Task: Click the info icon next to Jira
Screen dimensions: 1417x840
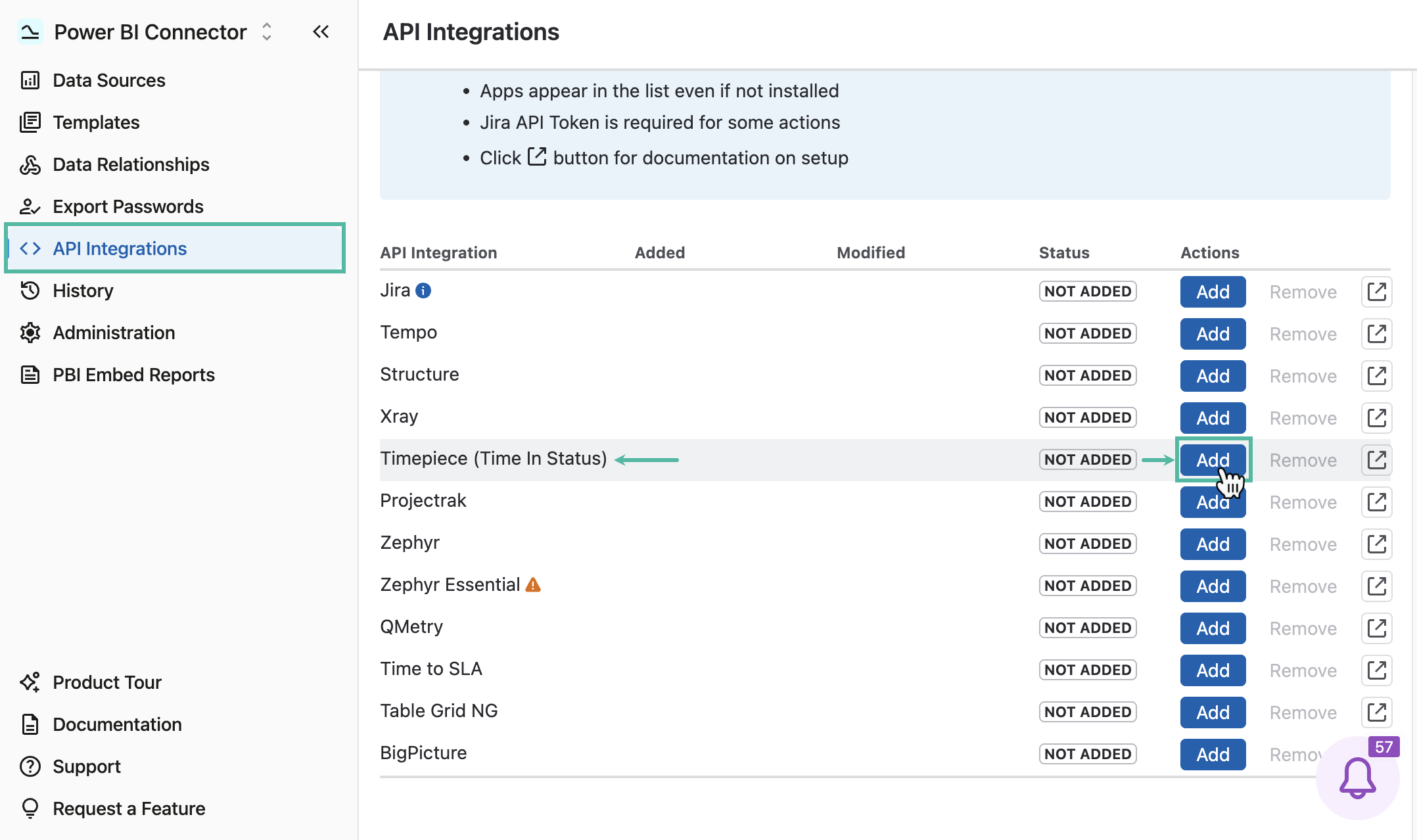Action: [424, 291]
